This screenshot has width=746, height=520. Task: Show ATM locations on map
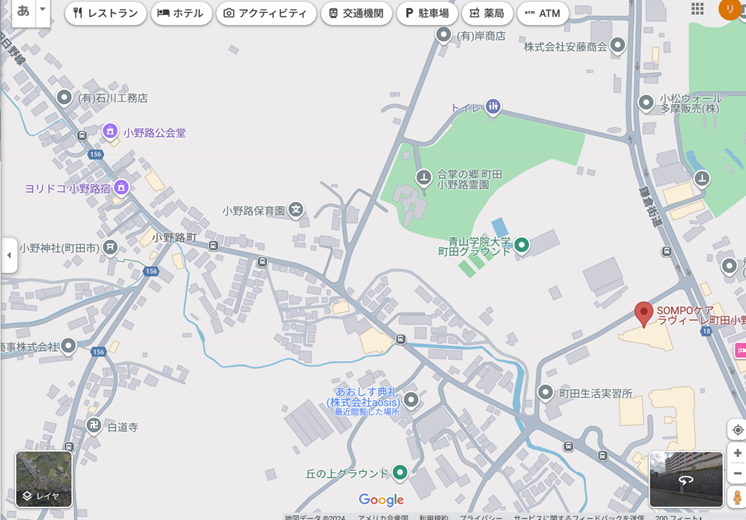543,13
